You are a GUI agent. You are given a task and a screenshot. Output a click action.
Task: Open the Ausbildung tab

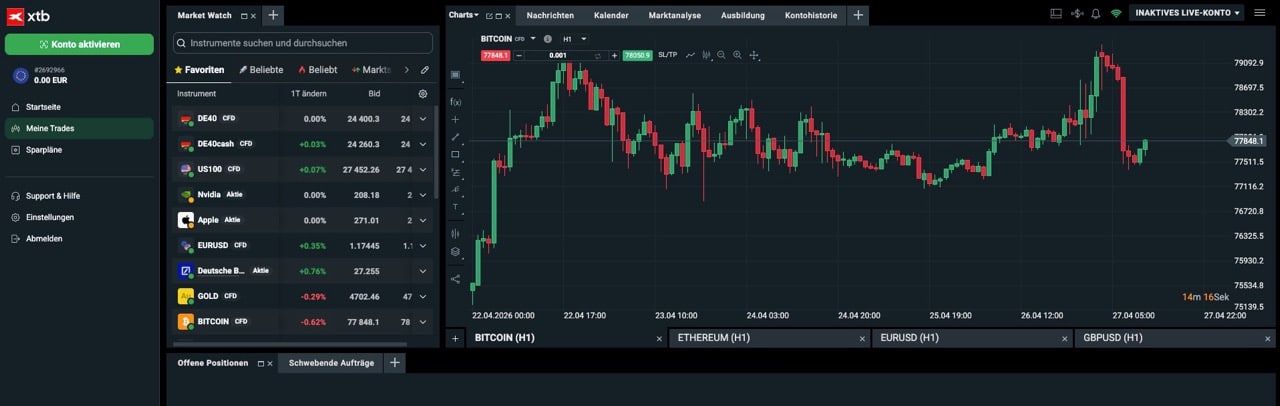tap(743, 15)
